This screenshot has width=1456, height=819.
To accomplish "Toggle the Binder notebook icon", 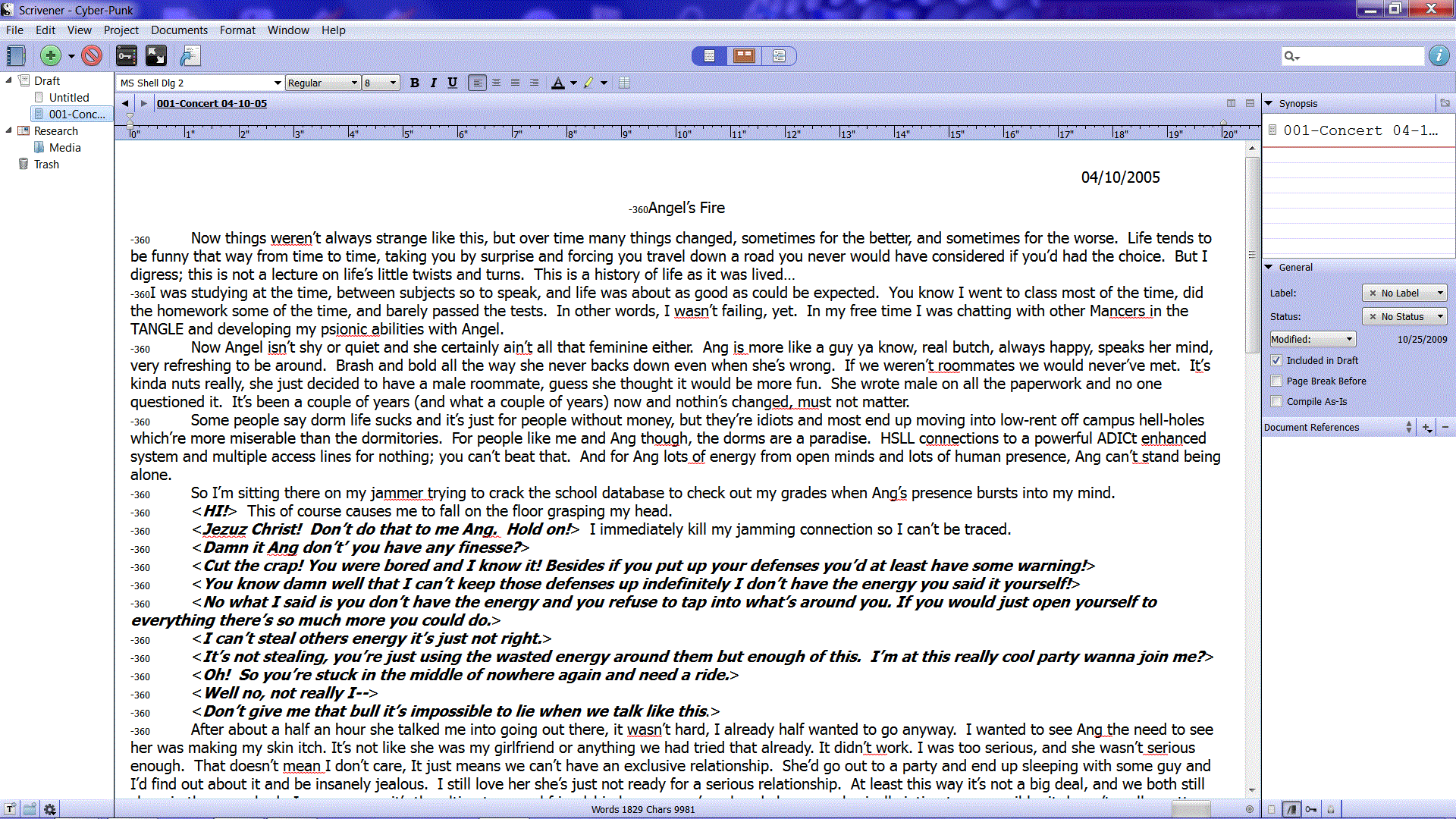I will [16, 55].
